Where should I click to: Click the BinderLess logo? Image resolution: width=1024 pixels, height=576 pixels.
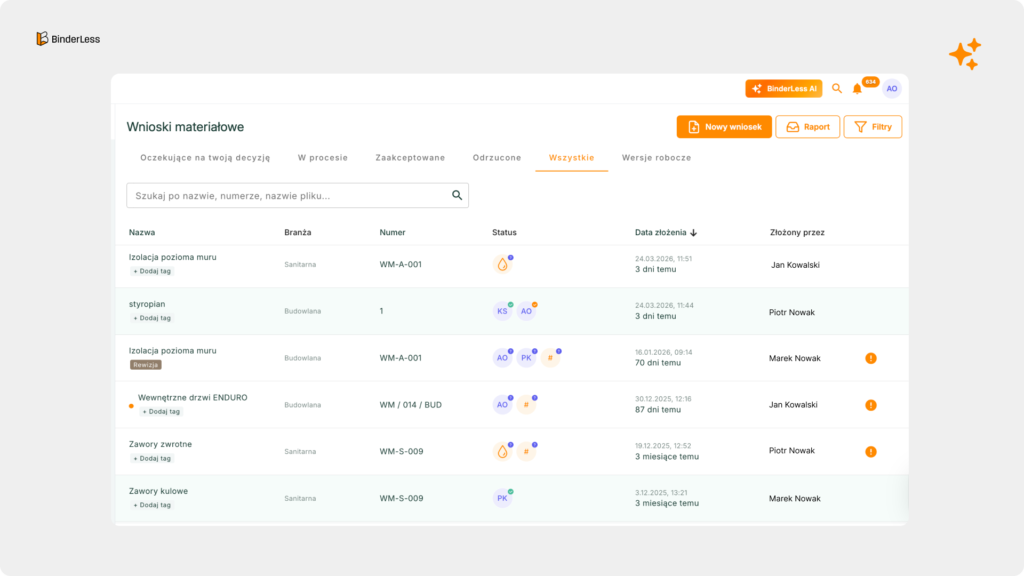[x=68, y=39]
